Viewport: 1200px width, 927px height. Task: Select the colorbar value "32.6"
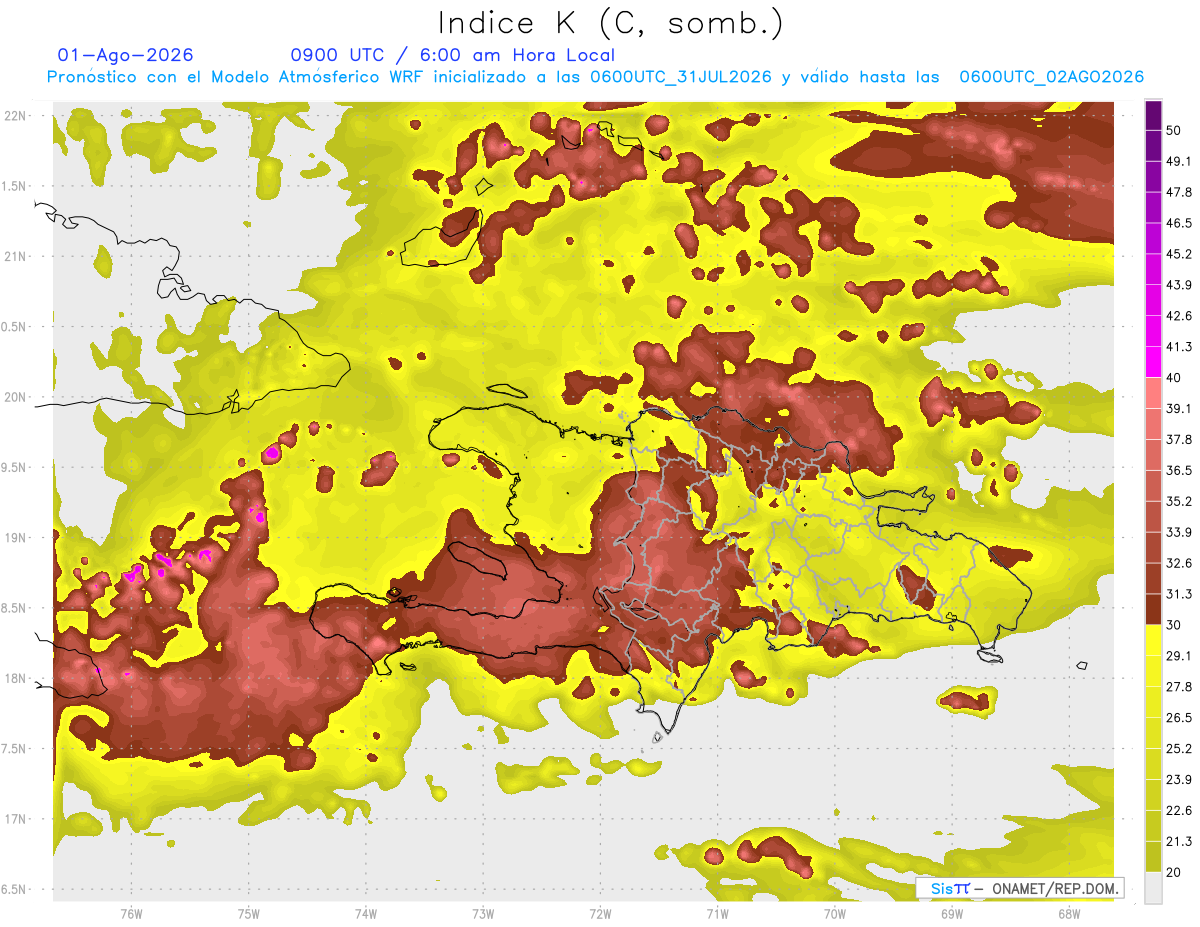click(1179, 563)
